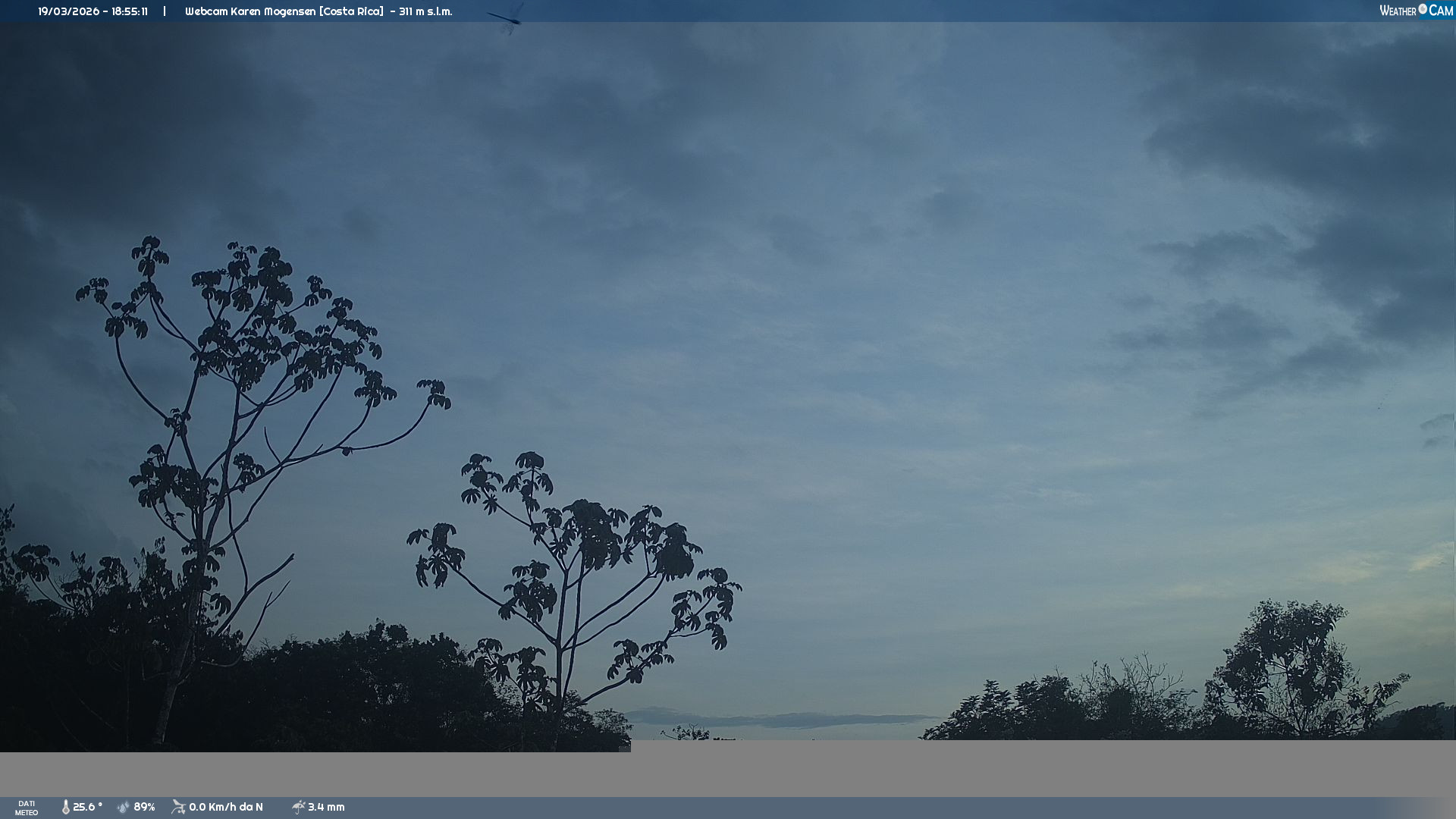Image resolution: width=1456 pixels, height=819 pixels.
Task: Click the rain umbrella precipitation icon
Action: (x=299, y=807)
